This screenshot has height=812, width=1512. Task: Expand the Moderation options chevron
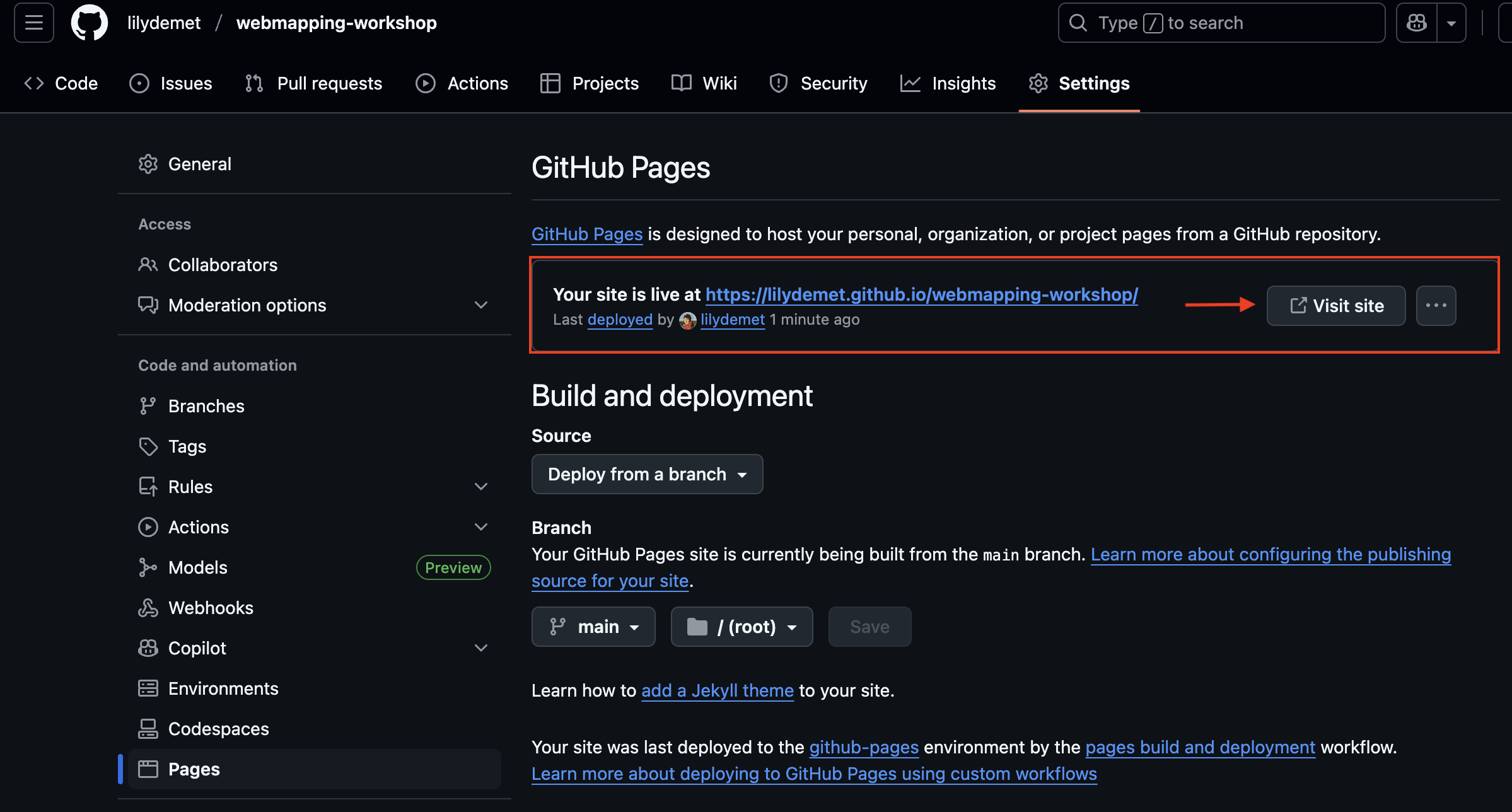click(481, 305)
